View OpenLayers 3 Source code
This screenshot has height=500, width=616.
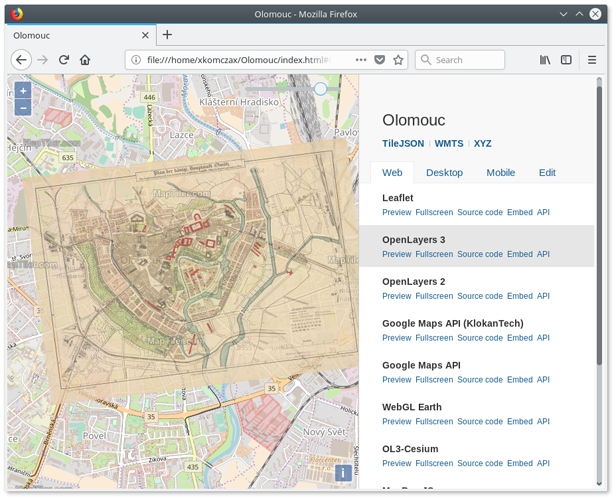coord(480,254)
